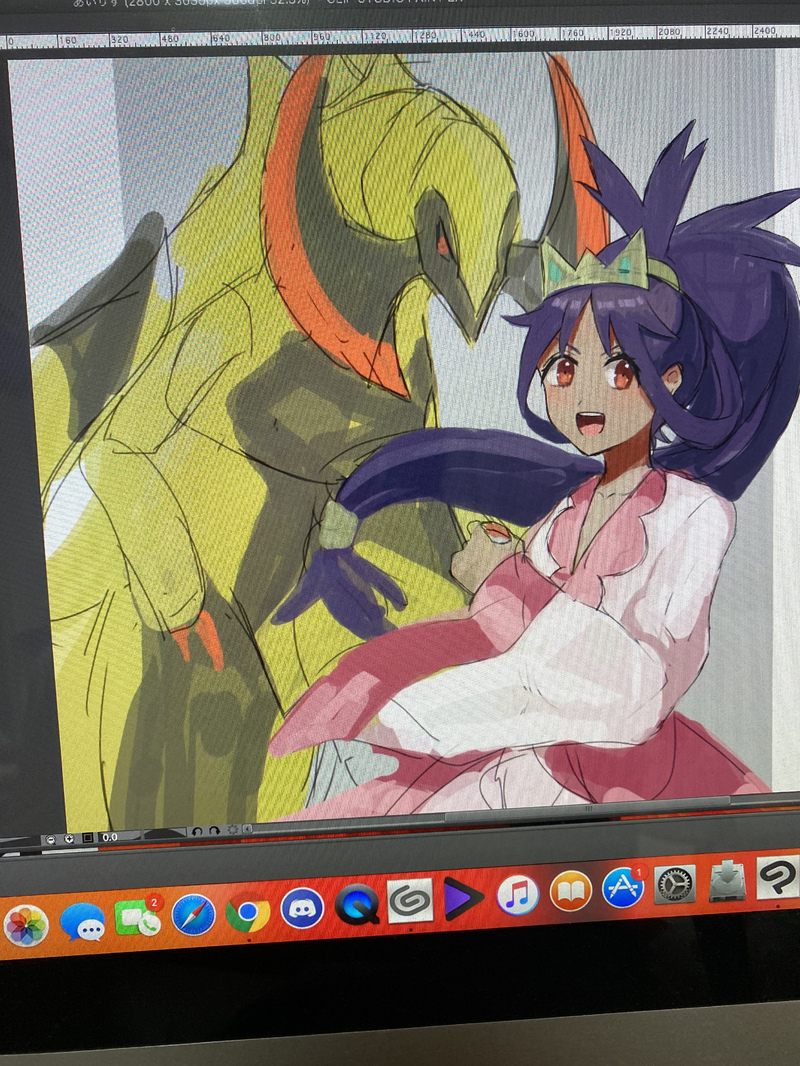The image size is (800, 1066).
Task: Open the purple play-triangle video app
Action: [x=464, y=898]
